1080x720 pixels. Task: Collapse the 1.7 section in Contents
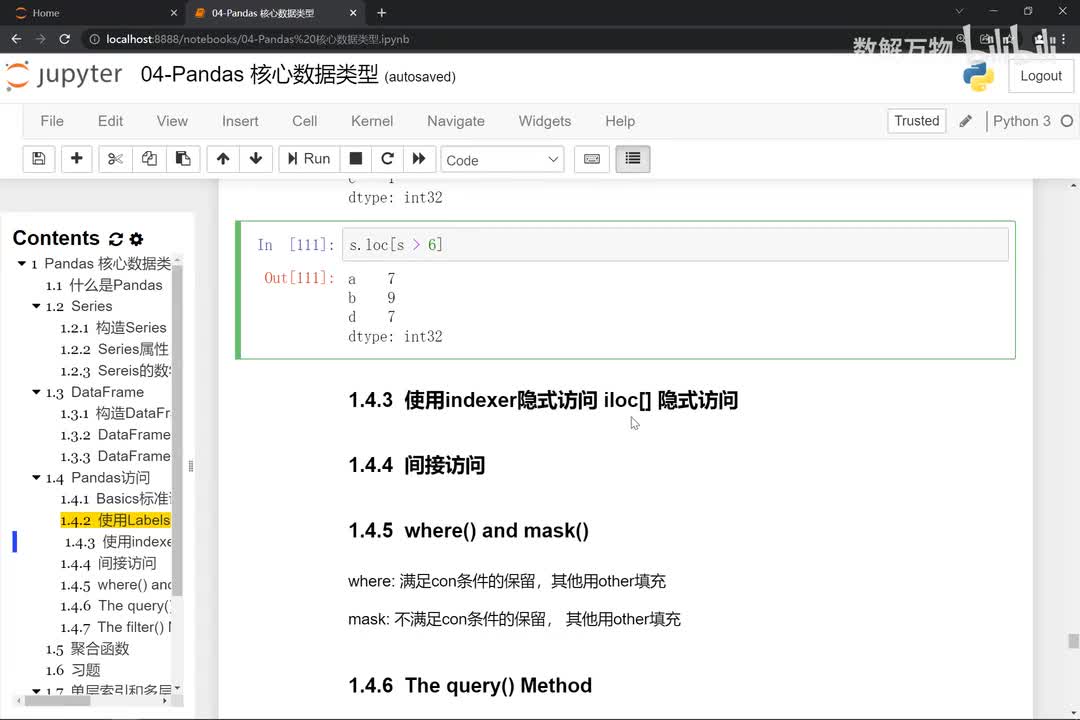(x=36, y=690)
